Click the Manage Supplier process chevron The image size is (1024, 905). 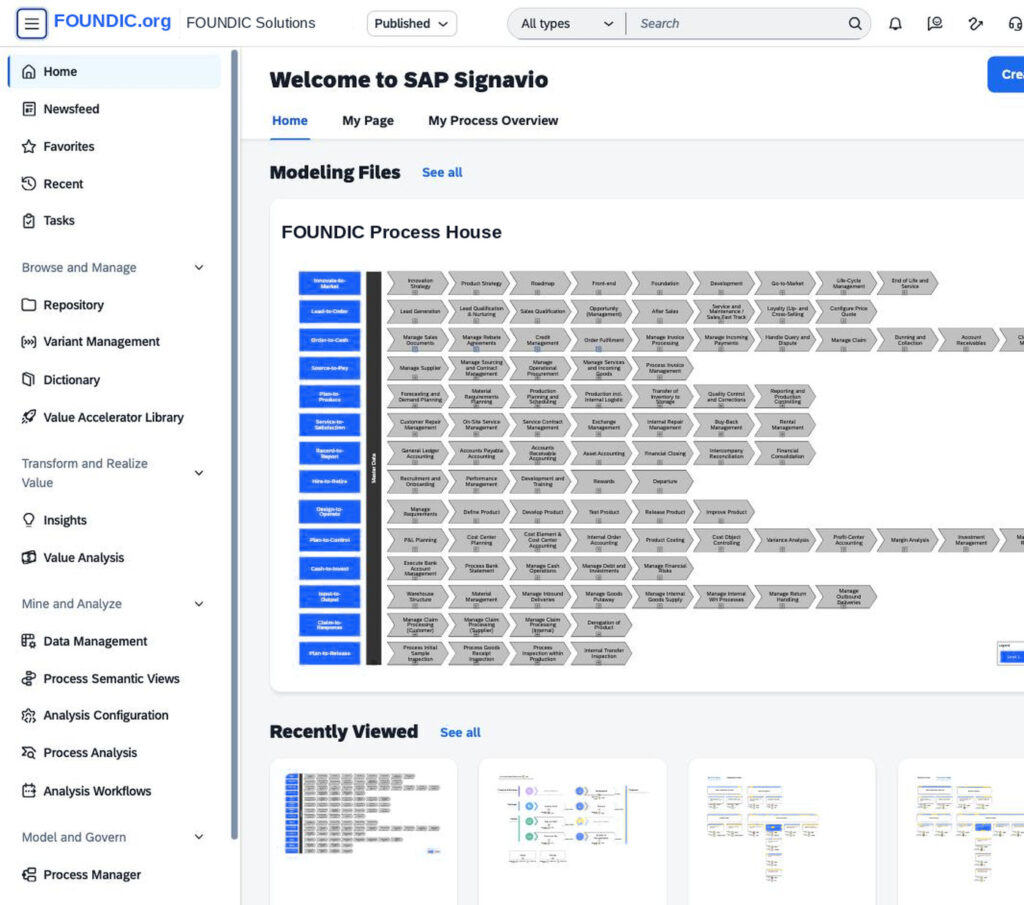[418, 368]
